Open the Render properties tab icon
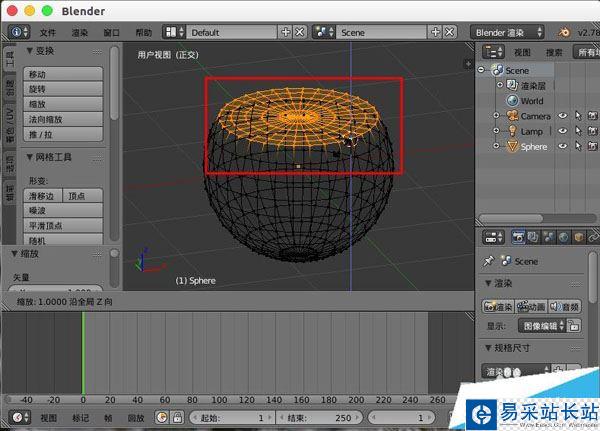This screenshot has height=431, width=600. point(518,238)
